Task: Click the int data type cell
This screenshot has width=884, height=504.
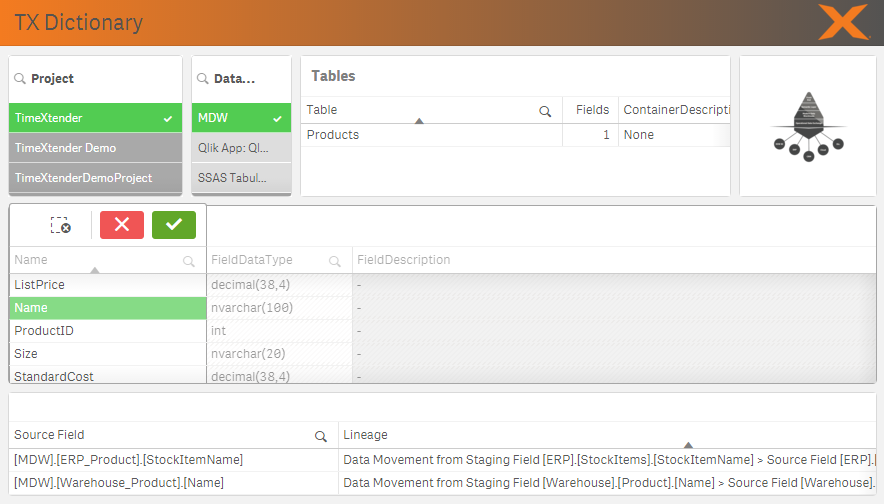Action: pos(280,331)
